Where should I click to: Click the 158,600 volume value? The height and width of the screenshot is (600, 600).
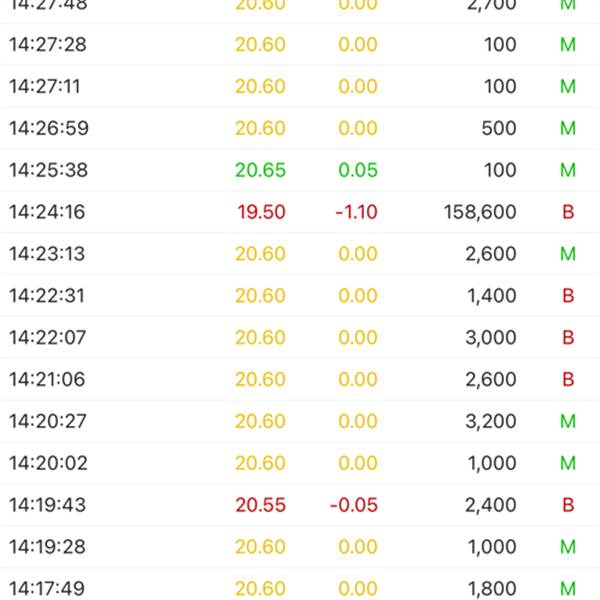click(480, 212)
